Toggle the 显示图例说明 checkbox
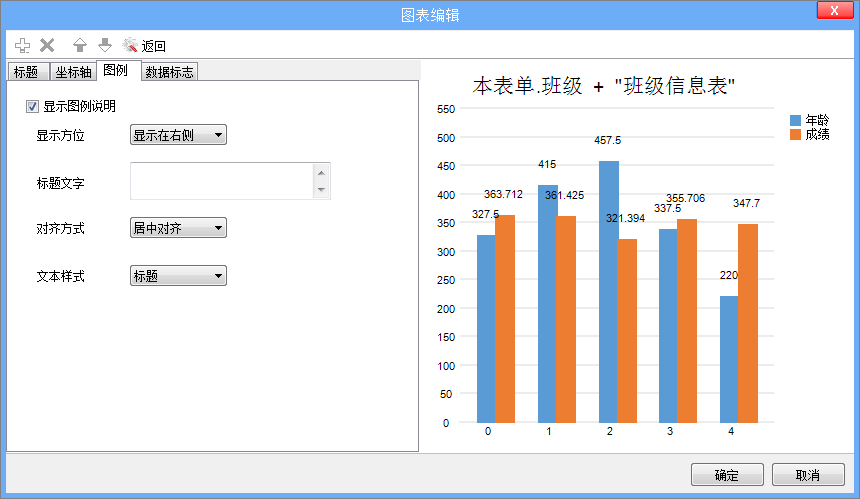 [x=32, y=106]
